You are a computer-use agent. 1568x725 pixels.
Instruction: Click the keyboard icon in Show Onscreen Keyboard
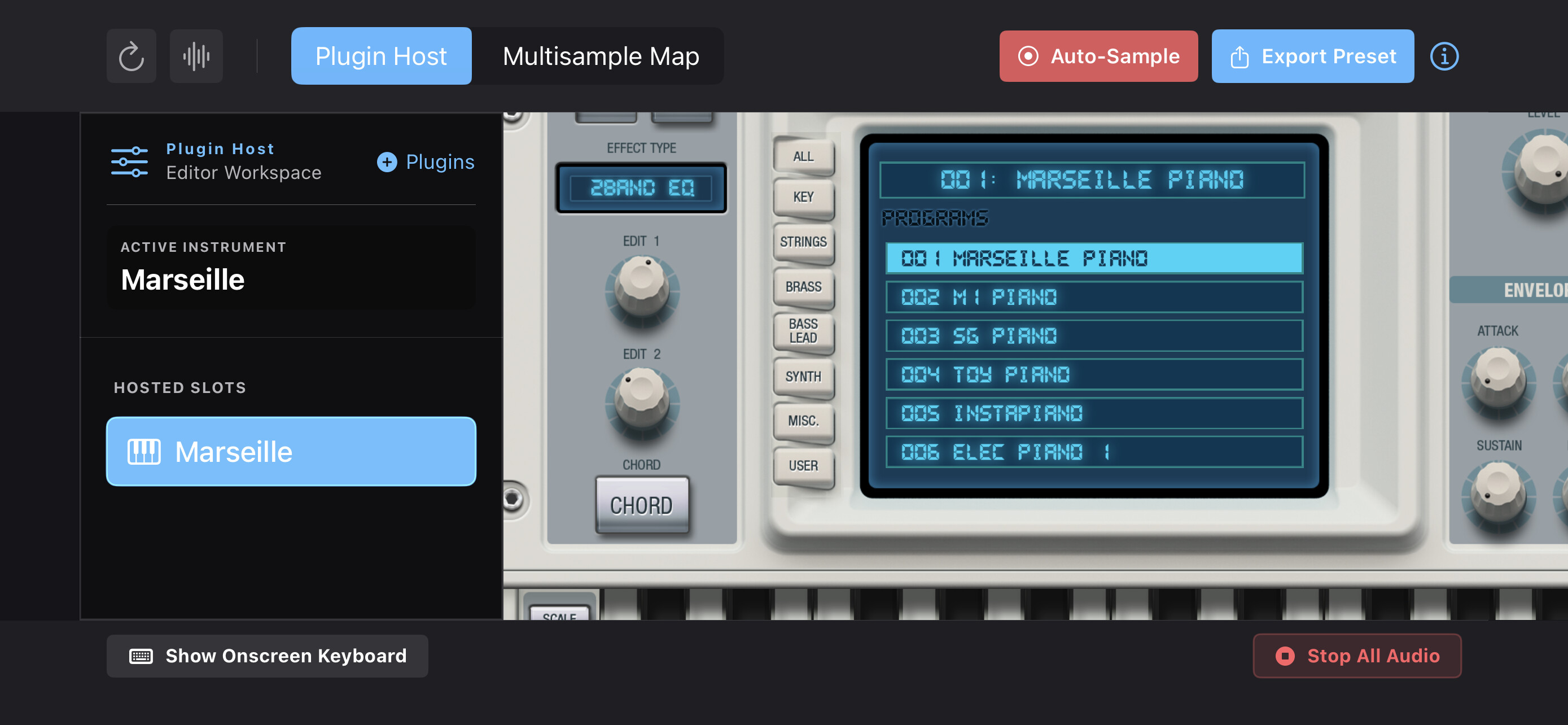click(141, 656)
